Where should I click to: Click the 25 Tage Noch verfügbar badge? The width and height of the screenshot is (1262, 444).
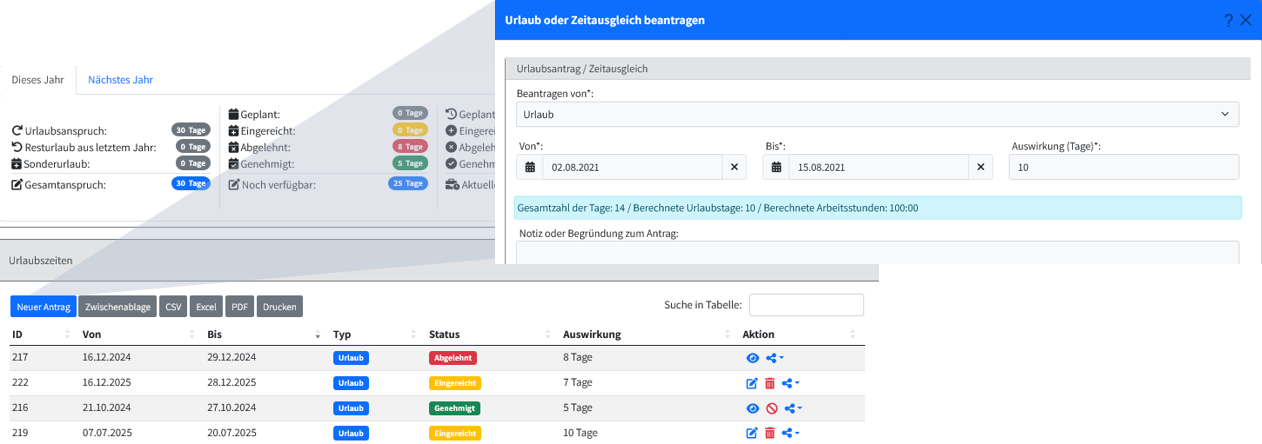(x=408, y=183)
